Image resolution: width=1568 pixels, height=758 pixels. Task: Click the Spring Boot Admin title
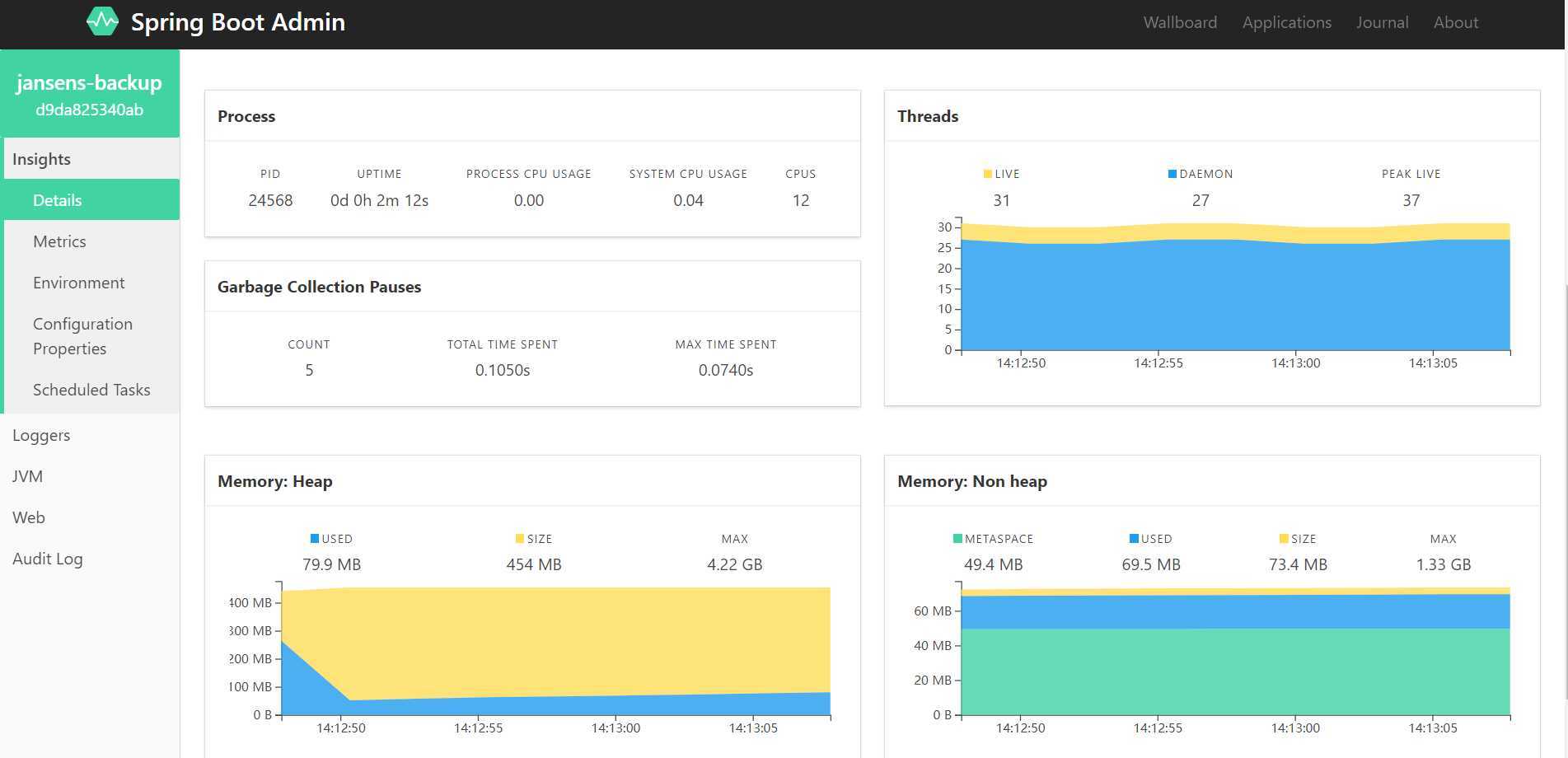(238, 22)
